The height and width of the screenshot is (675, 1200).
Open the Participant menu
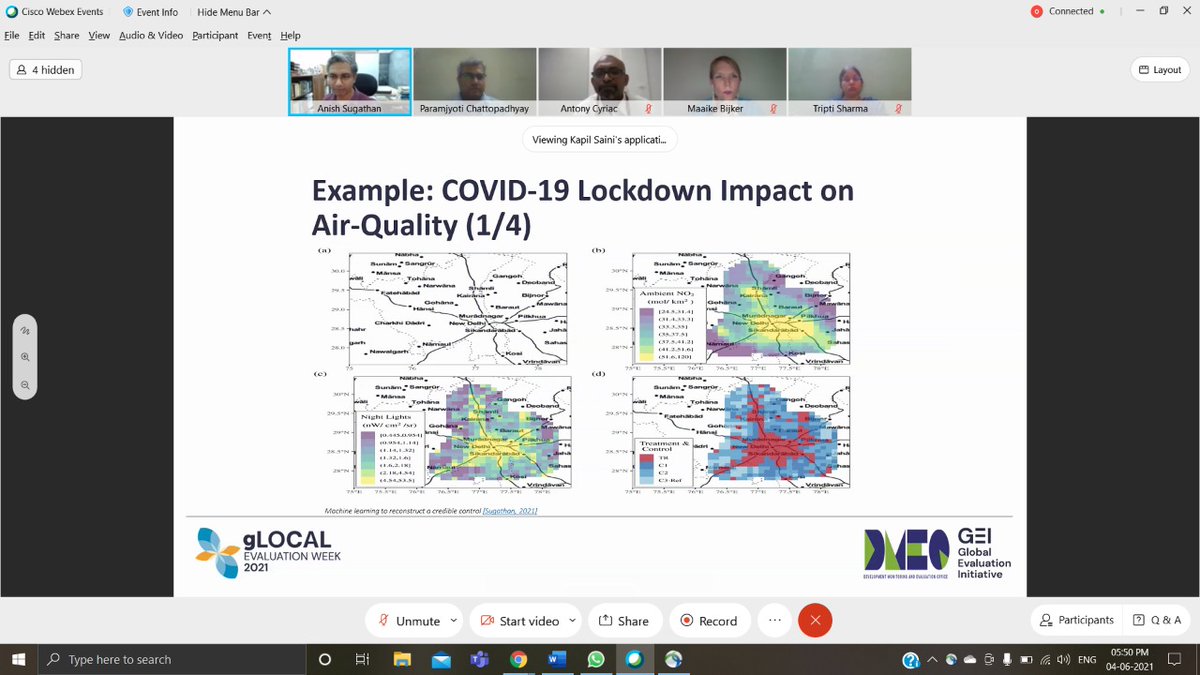coord(215,35)
